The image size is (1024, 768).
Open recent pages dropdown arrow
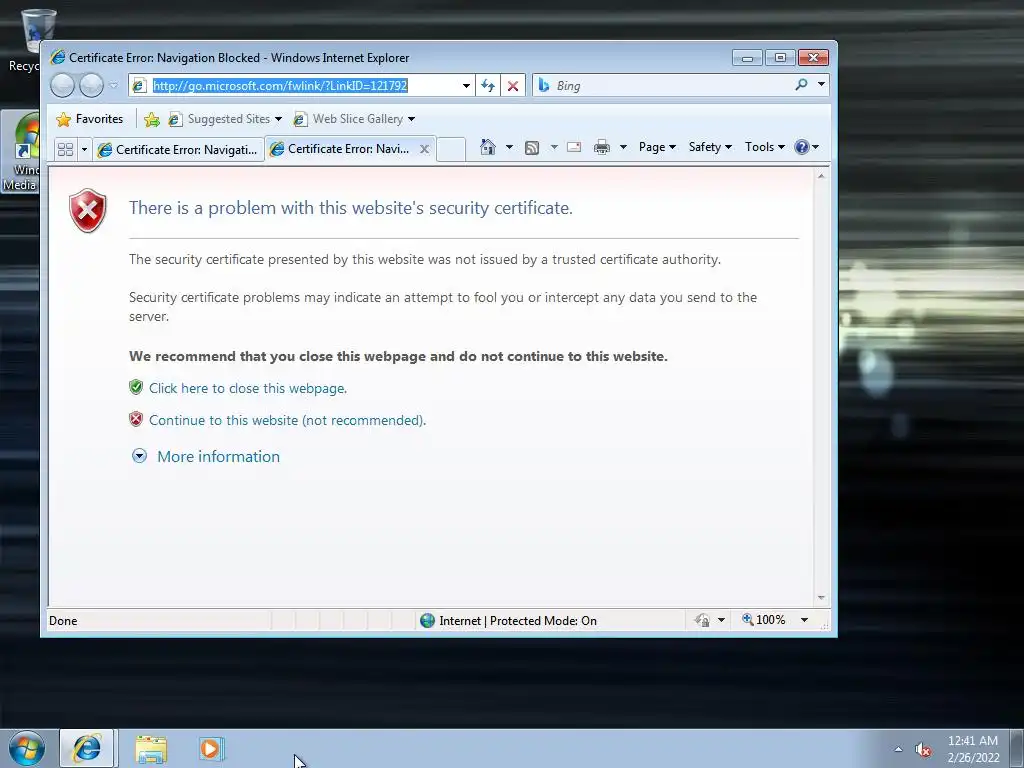tap(114, 86)
